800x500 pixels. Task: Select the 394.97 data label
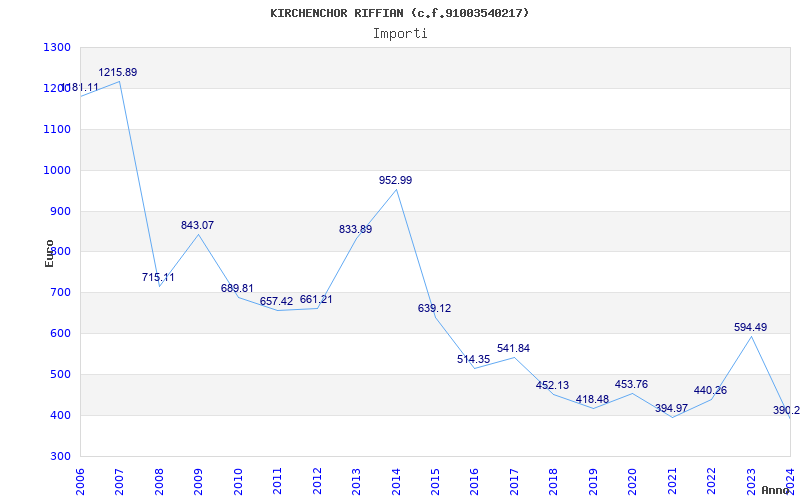point(671,409)
